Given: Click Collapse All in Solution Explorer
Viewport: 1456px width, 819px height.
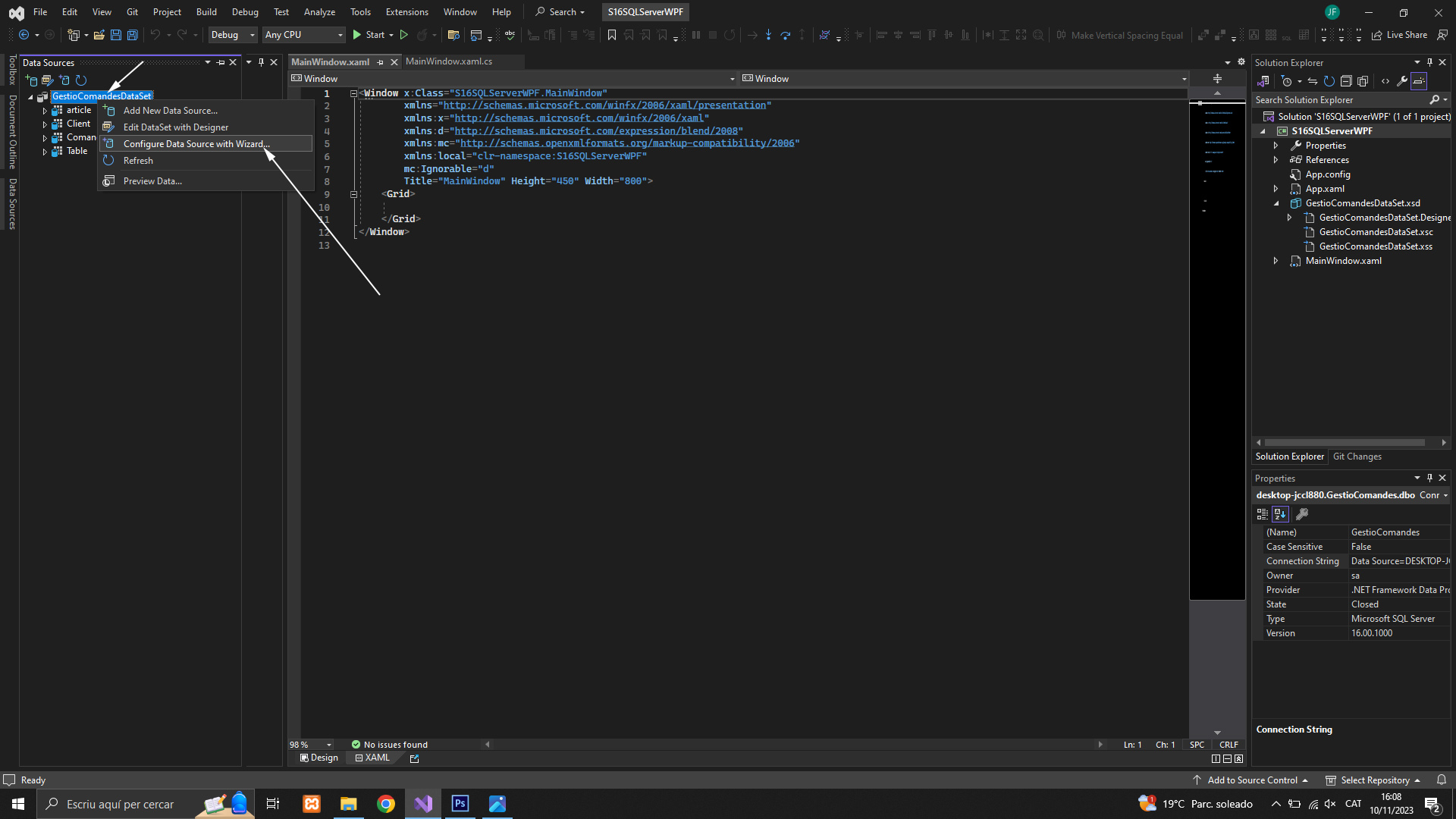Looking at the screenshot, I should coord(1346,81).
